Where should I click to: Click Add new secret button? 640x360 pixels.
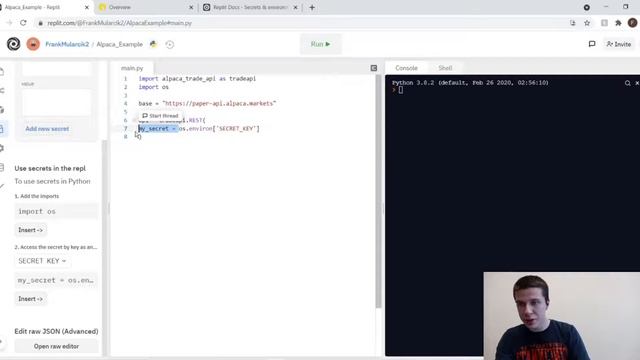pyautogui.click(x=47, y=129)
